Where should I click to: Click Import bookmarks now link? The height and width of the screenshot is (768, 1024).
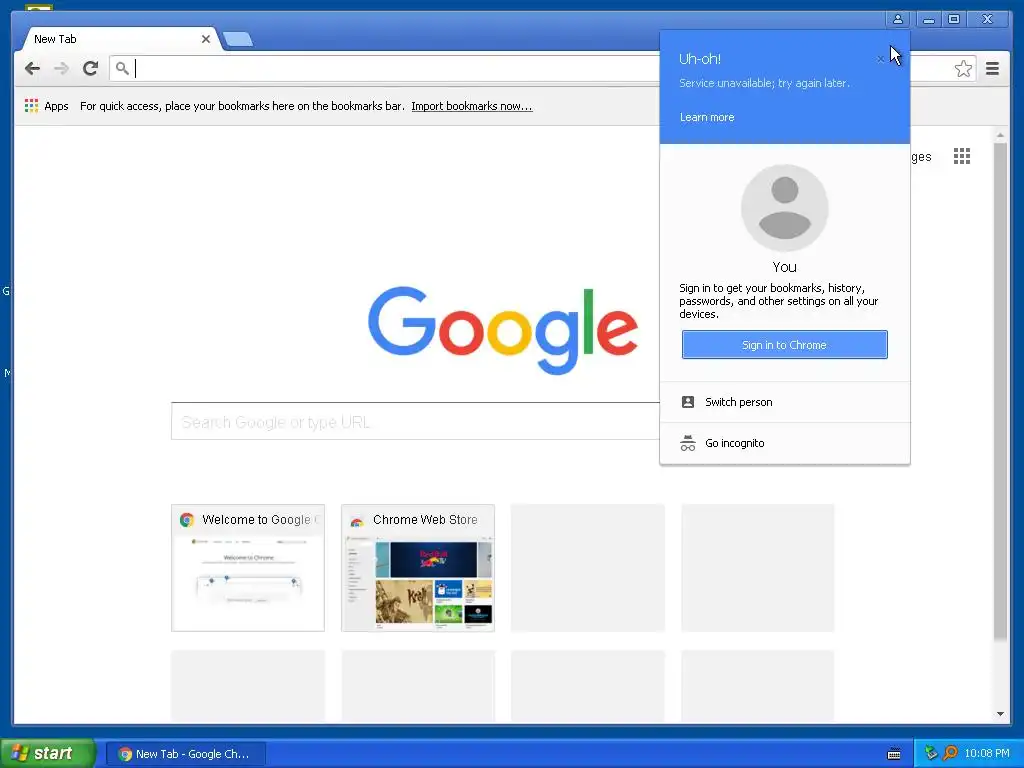[x=472, y=106]
